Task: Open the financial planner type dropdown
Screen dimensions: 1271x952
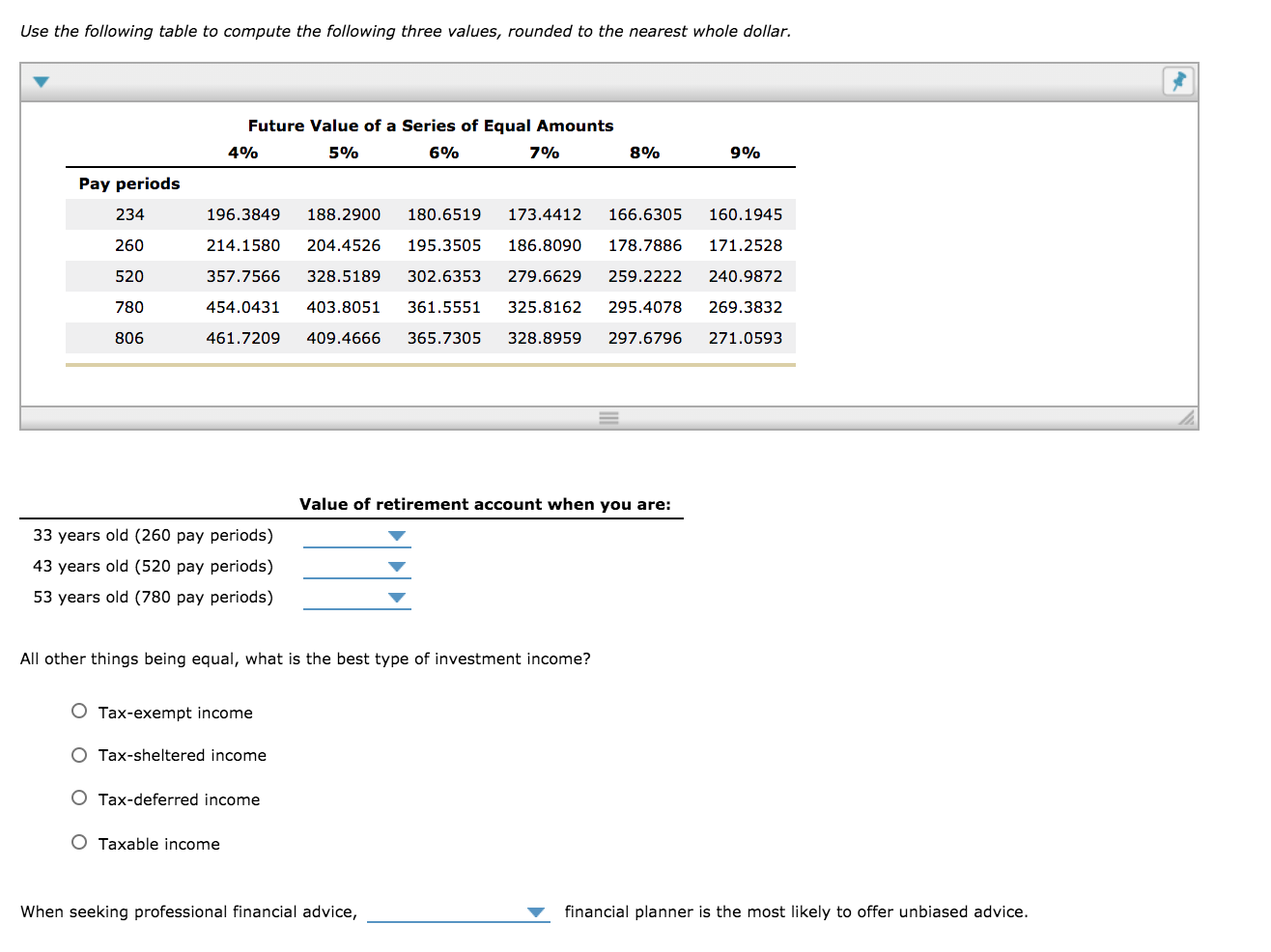Action: click(459, 911)
